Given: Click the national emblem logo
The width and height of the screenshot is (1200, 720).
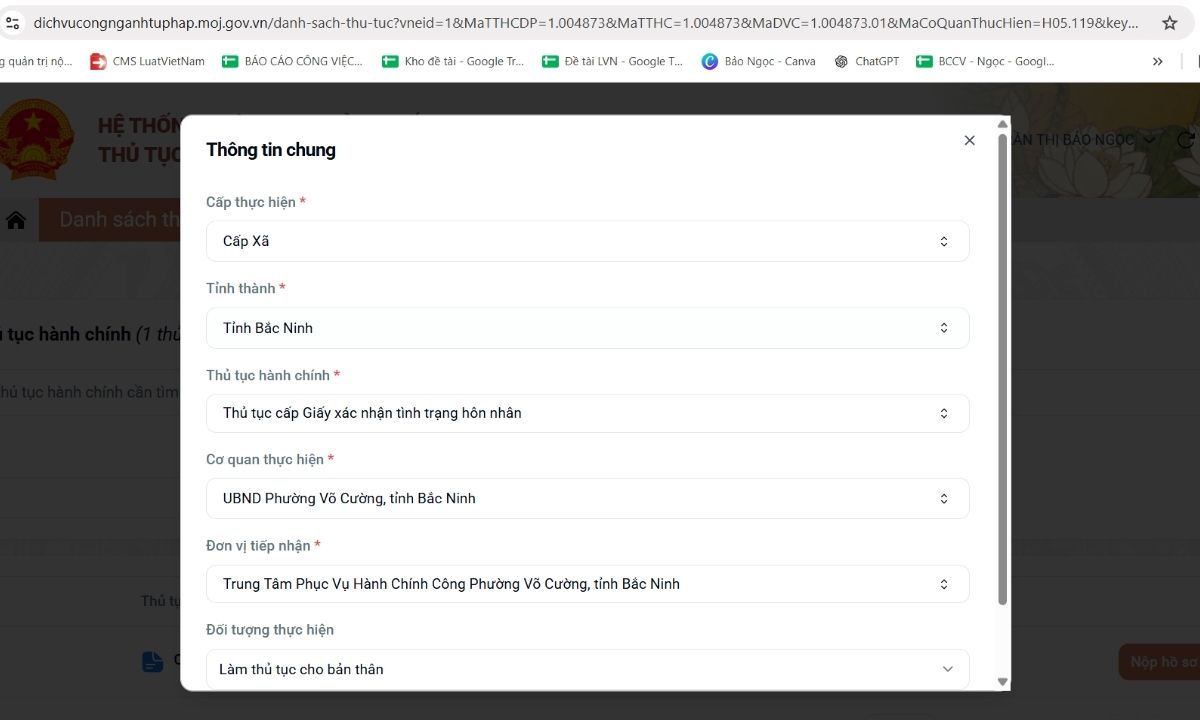Looking at the screenshot, I should 35,139.
